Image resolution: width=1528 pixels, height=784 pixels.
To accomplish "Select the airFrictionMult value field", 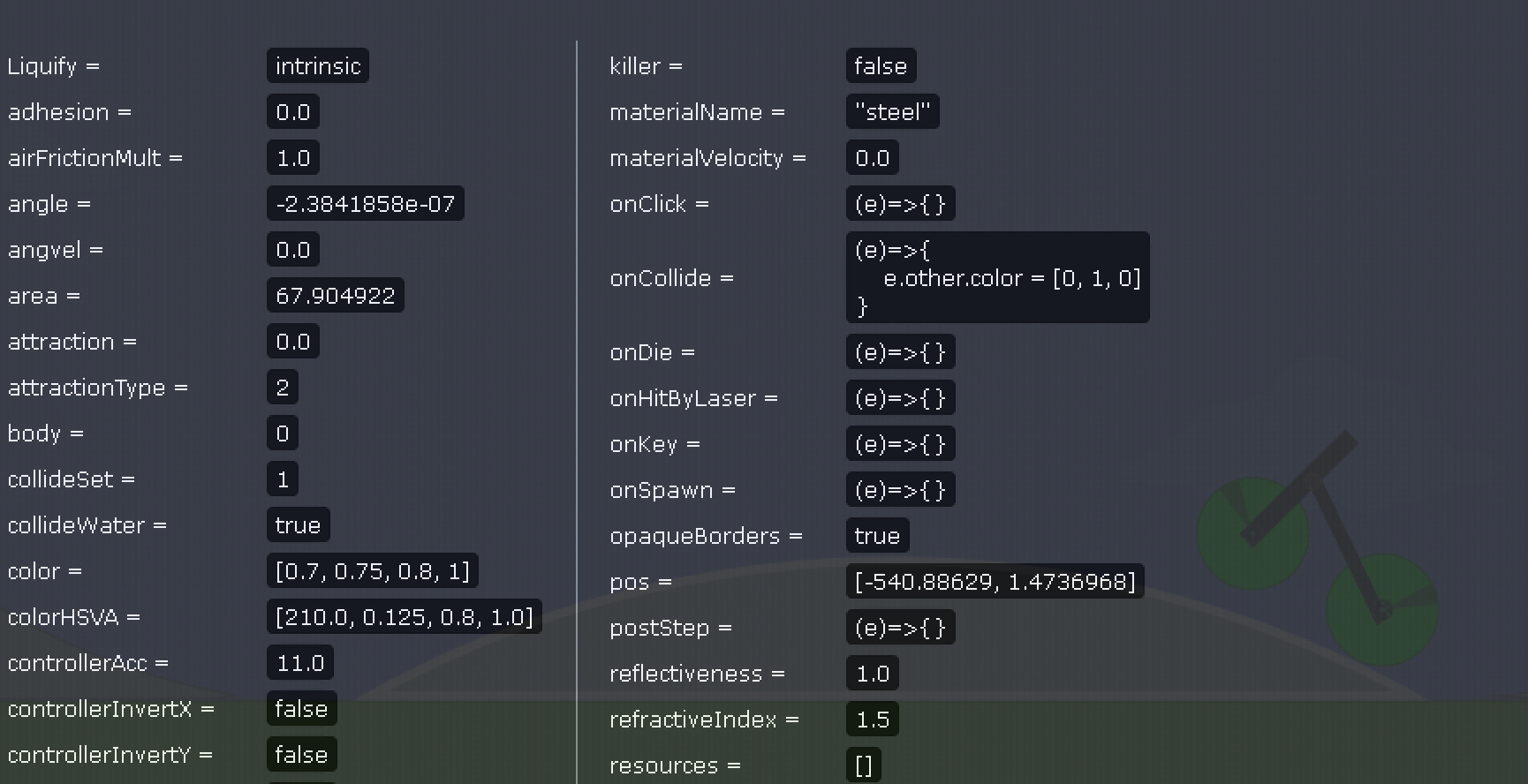I will 292,158.
